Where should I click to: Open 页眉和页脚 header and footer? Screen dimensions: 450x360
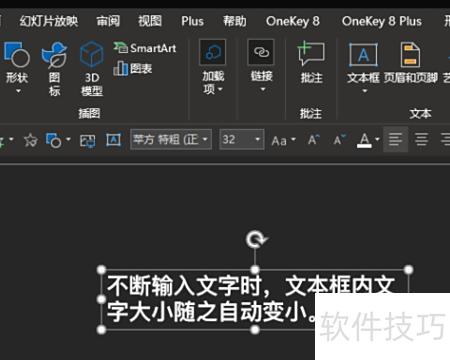pos(410,63)
